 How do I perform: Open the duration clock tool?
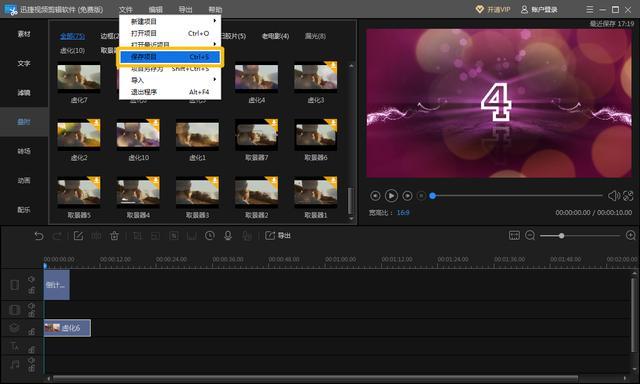(x=210, y=235)
